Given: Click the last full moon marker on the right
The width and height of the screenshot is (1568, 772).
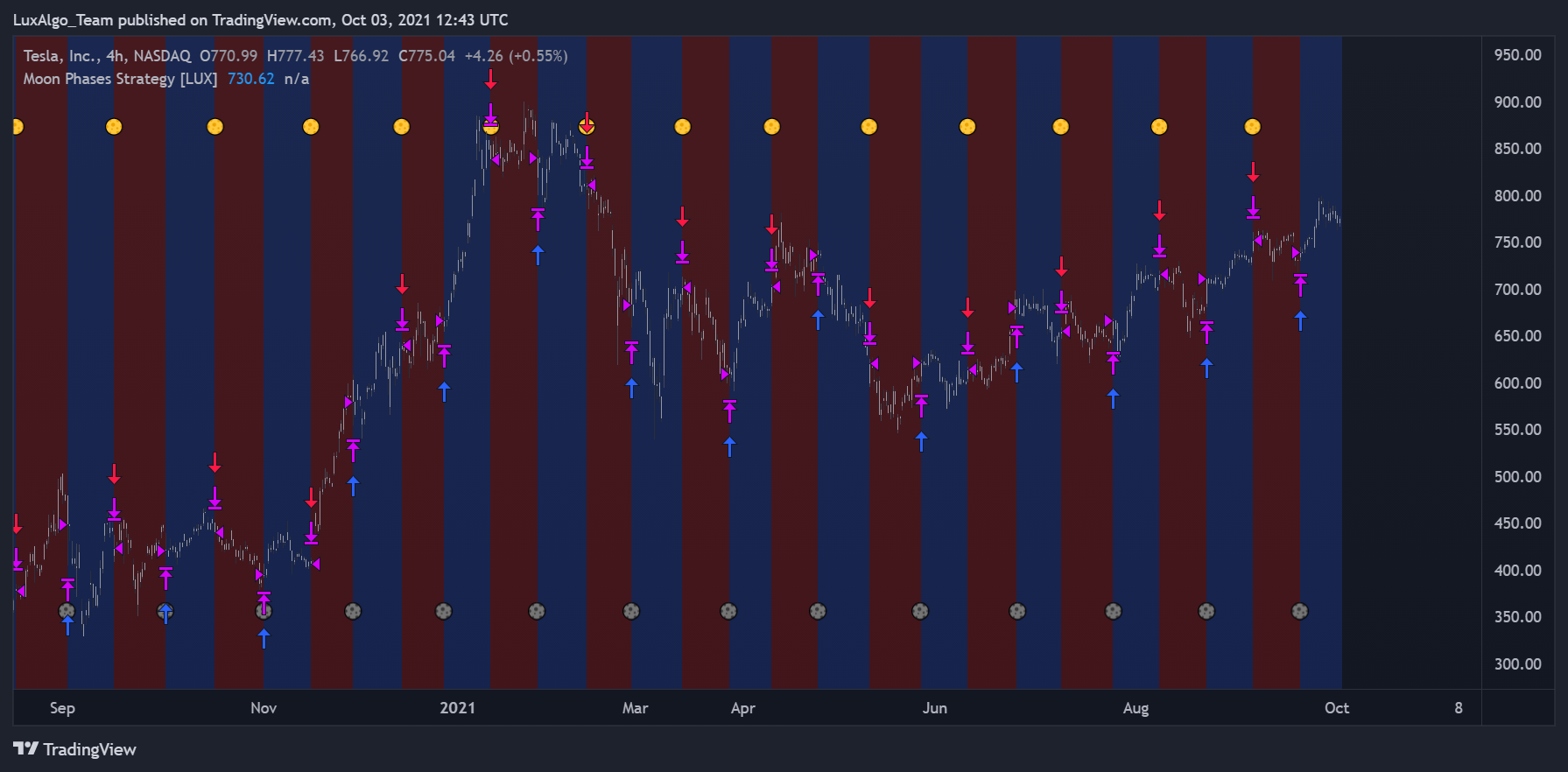Looking at the screenshot, I should click(x=1253, y=127).
